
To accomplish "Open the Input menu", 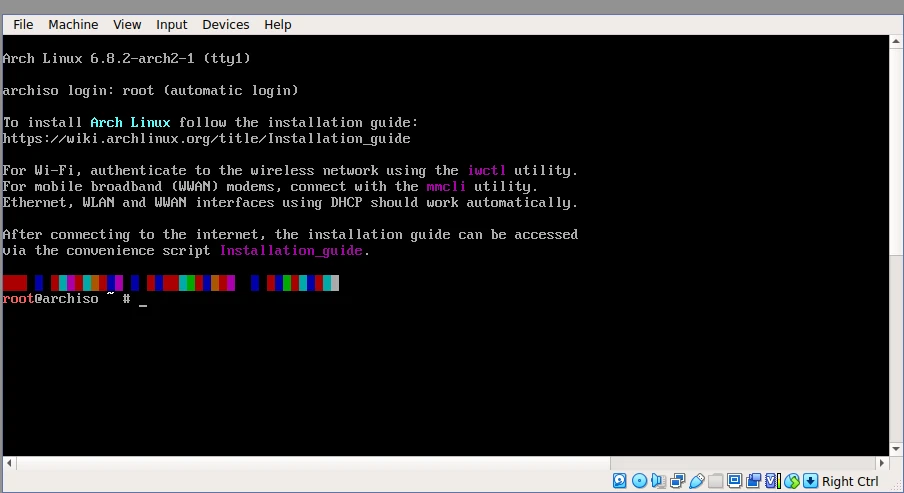I will click(x=172, y=24).
